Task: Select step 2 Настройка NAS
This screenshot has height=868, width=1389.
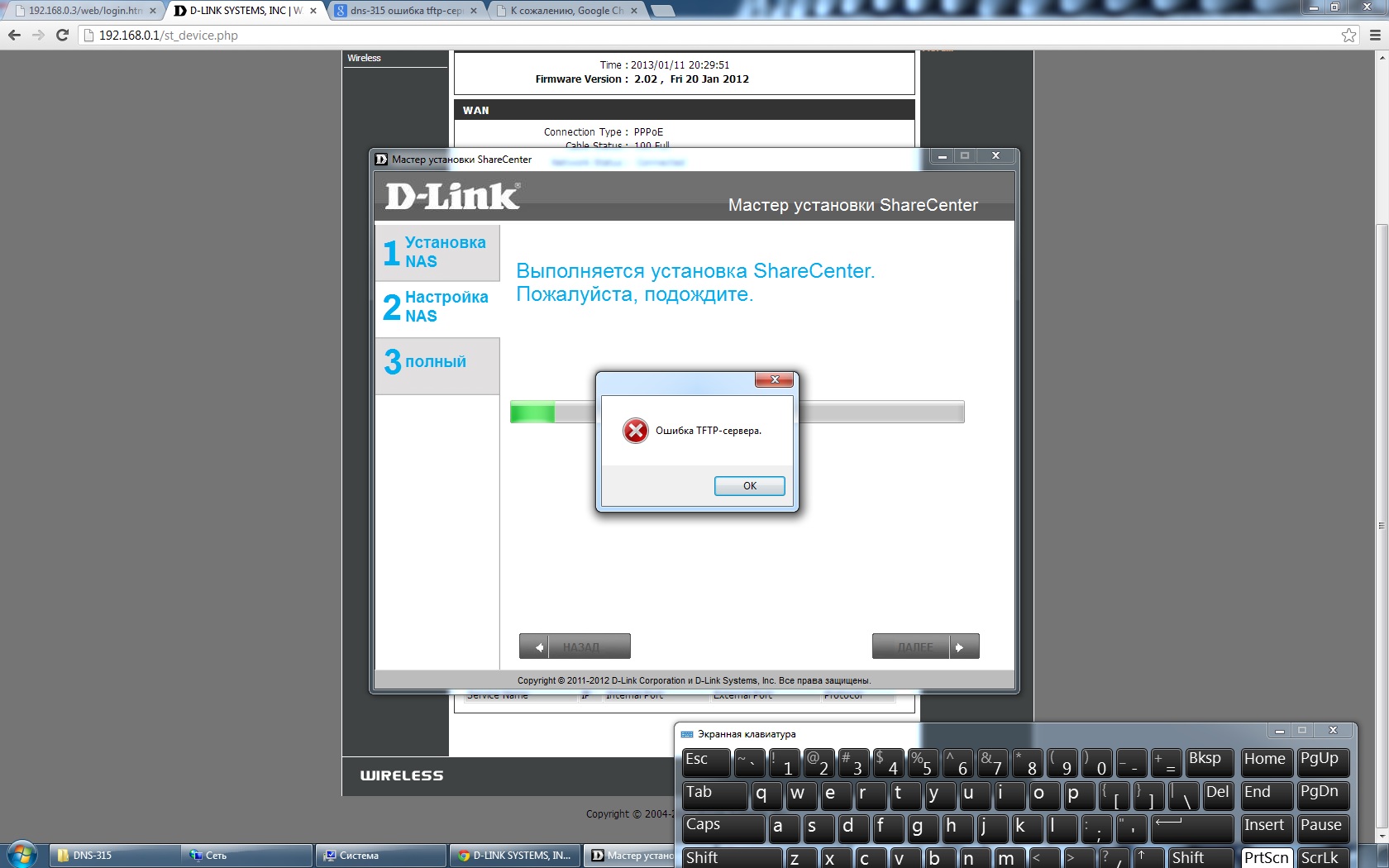Action: pos(437,308)
